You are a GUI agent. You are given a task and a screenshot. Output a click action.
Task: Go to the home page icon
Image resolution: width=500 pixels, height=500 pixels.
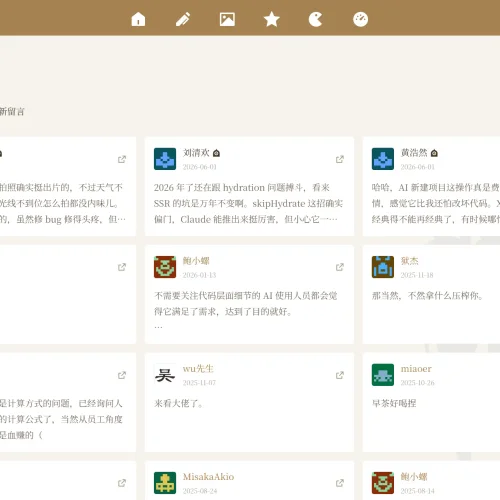pos(138,19)
